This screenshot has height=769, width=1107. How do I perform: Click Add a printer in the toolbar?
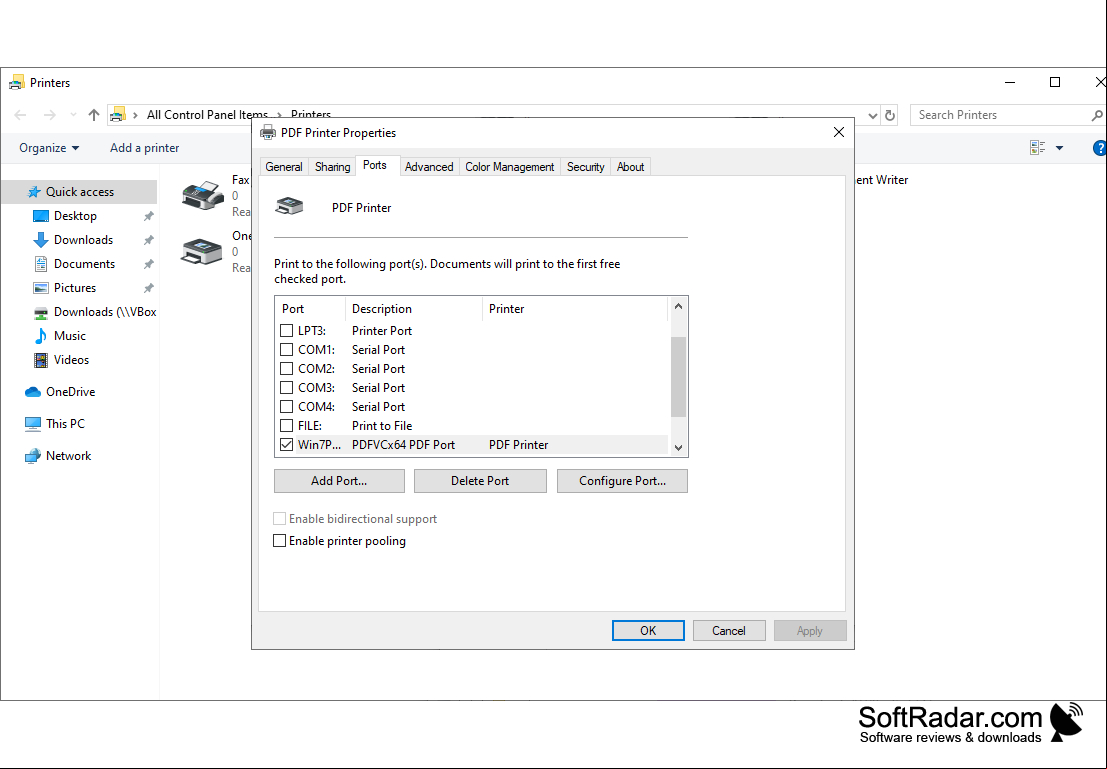tap(145, 148)
